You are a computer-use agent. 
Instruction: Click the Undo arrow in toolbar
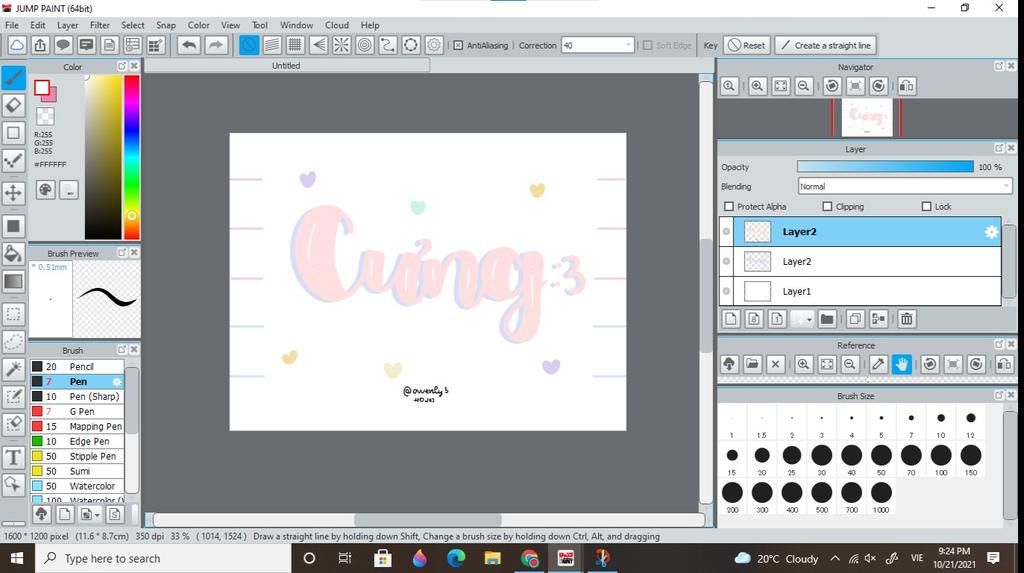pos(189,45)
